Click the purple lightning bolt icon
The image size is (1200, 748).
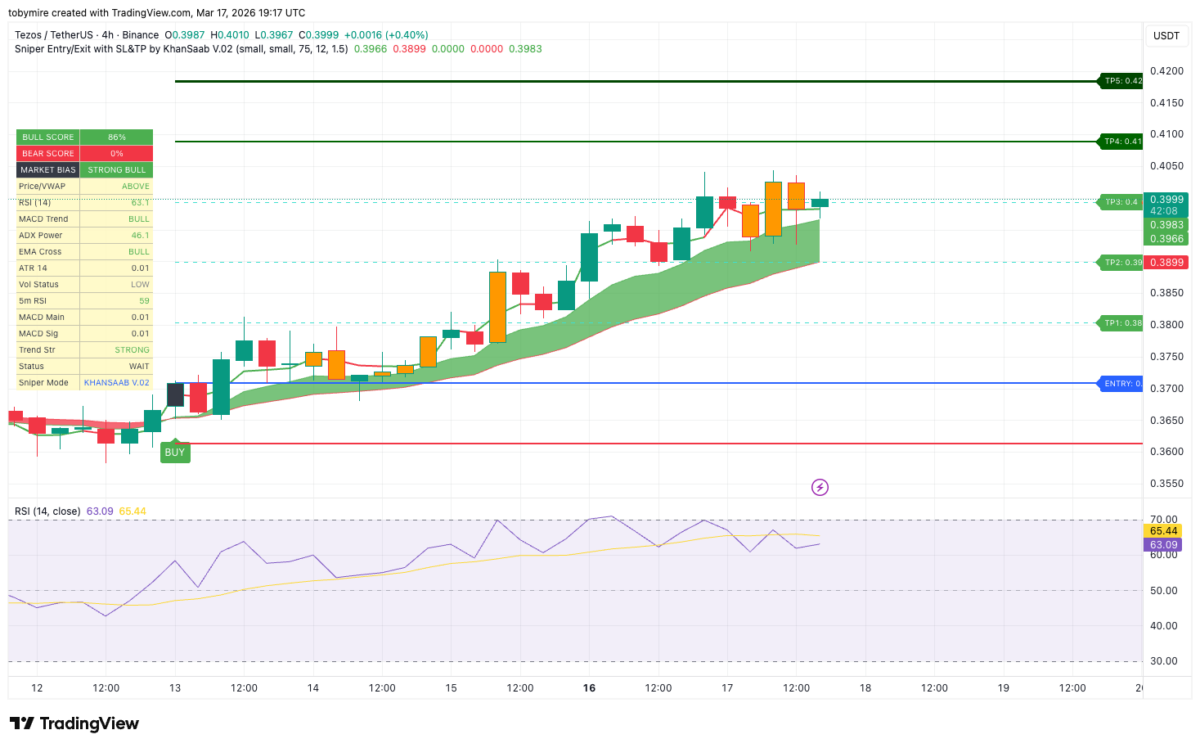click(x=820, y=487)
